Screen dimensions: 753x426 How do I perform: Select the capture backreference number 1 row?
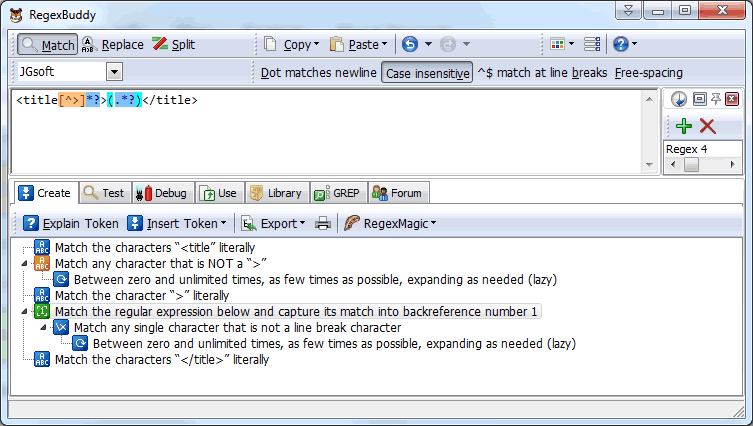click(x=296, y=312)
